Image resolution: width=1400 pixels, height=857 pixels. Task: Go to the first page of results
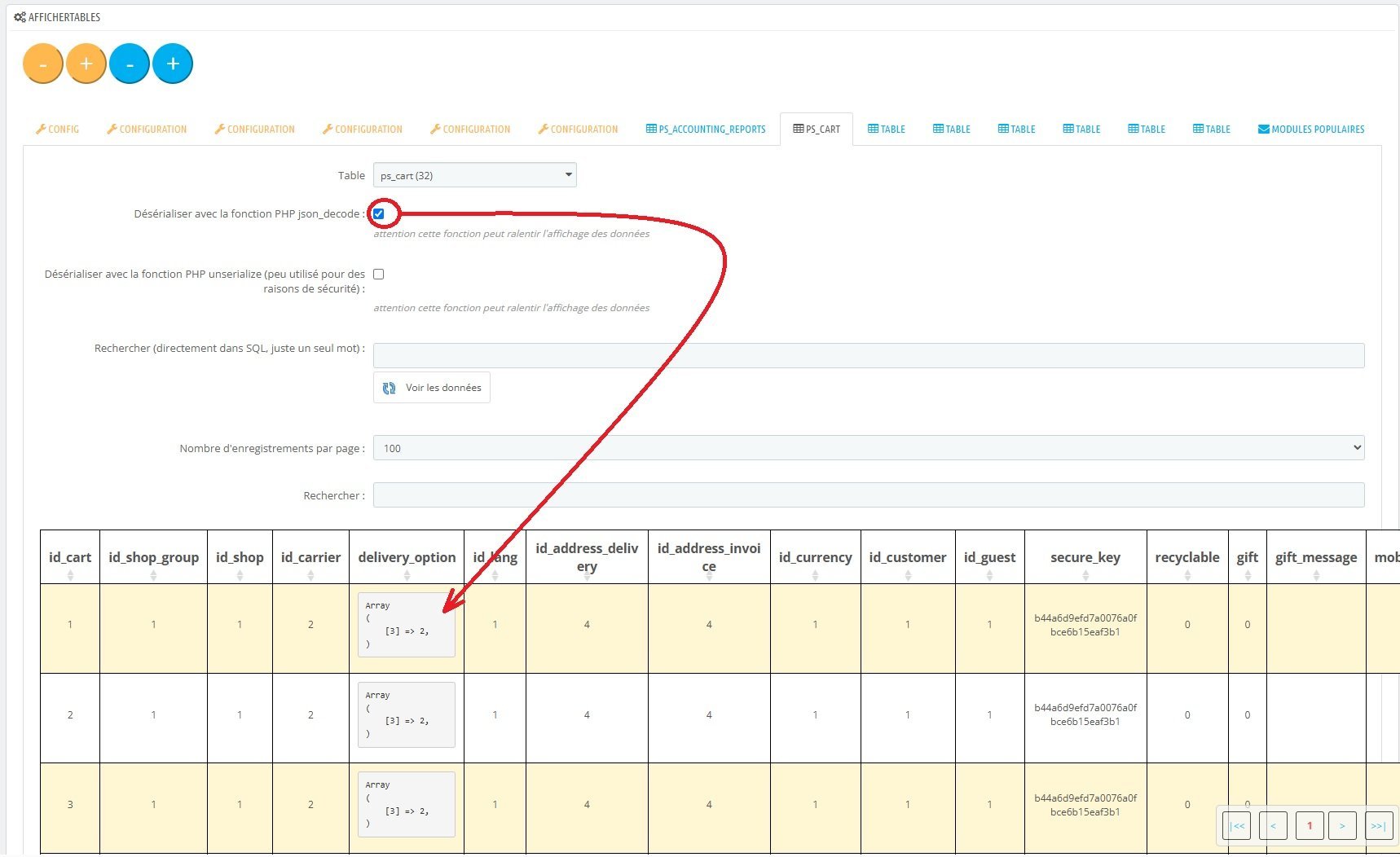[x=1237, y=826]
